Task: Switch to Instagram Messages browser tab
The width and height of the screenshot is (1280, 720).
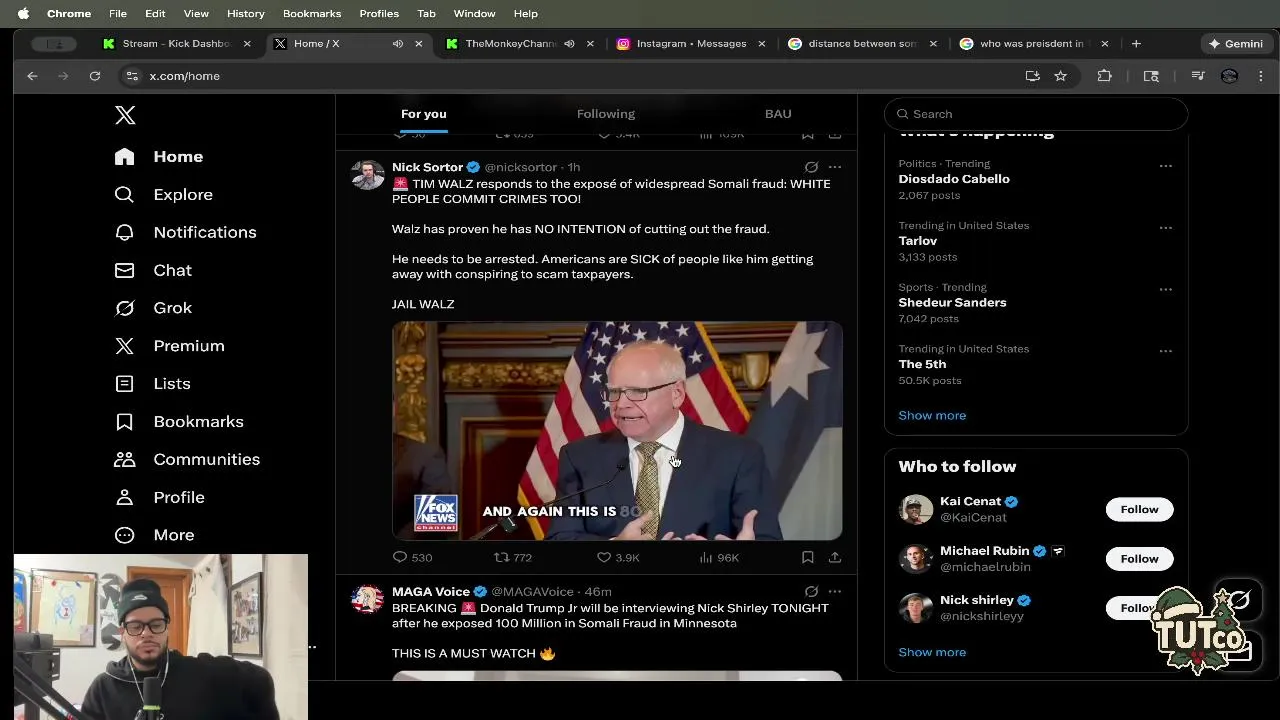Action: pyautogui.click(x=690, y=44)
